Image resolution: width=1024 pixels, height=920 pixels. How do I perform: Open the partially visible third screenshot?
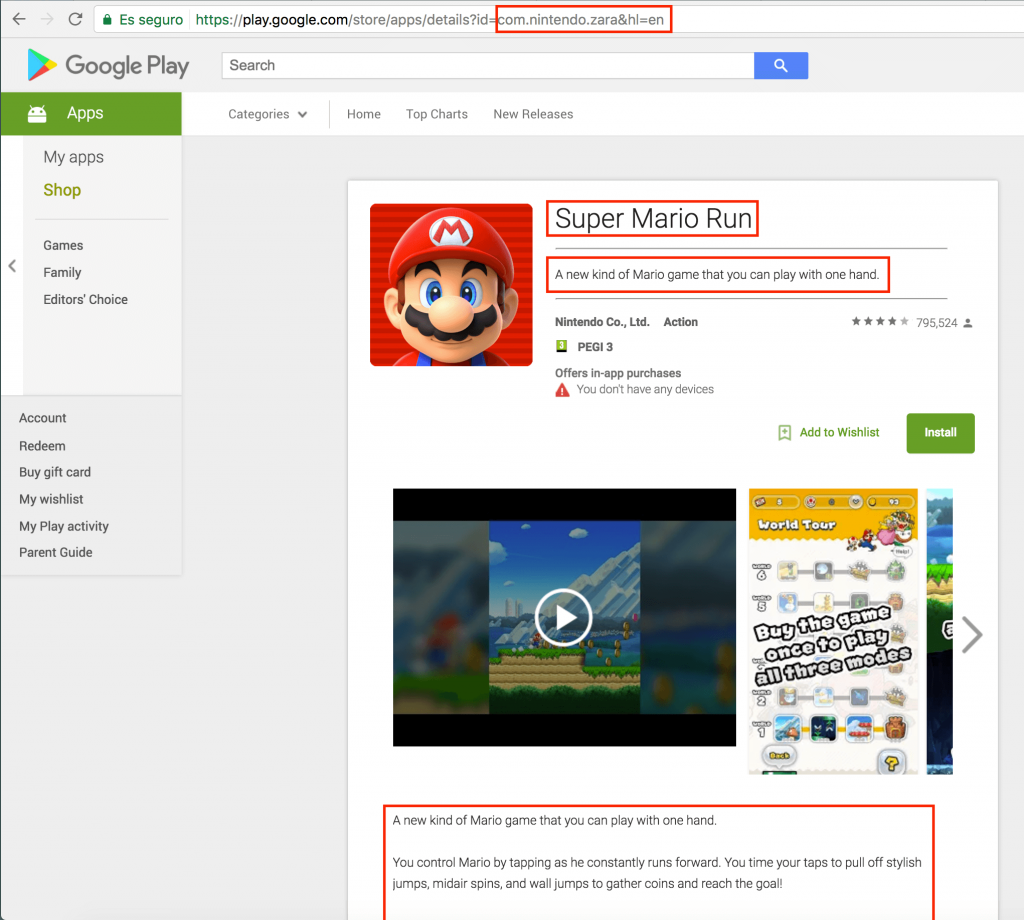click(x=940, y=631)
